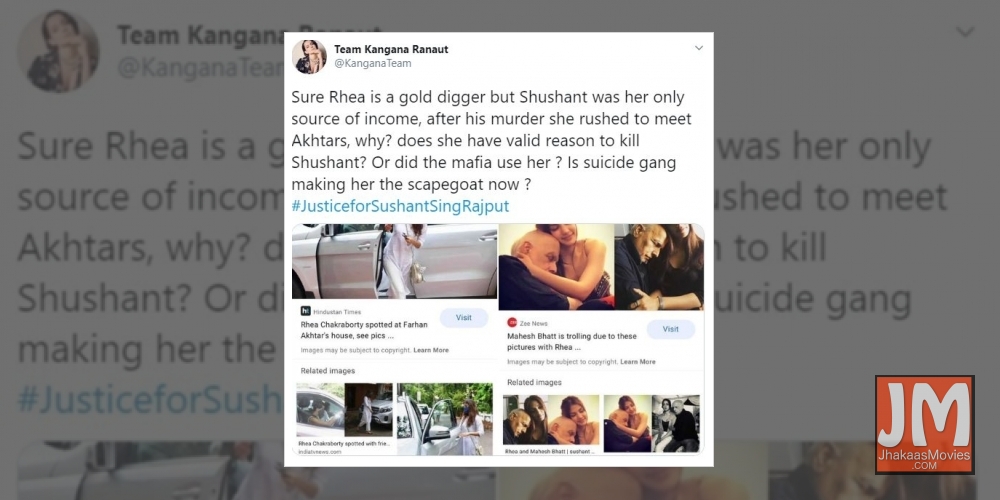1000x500 pixels.
Task: Open the indiatvnews.com related image thumbnail
Action: click(x=344, y=418)
